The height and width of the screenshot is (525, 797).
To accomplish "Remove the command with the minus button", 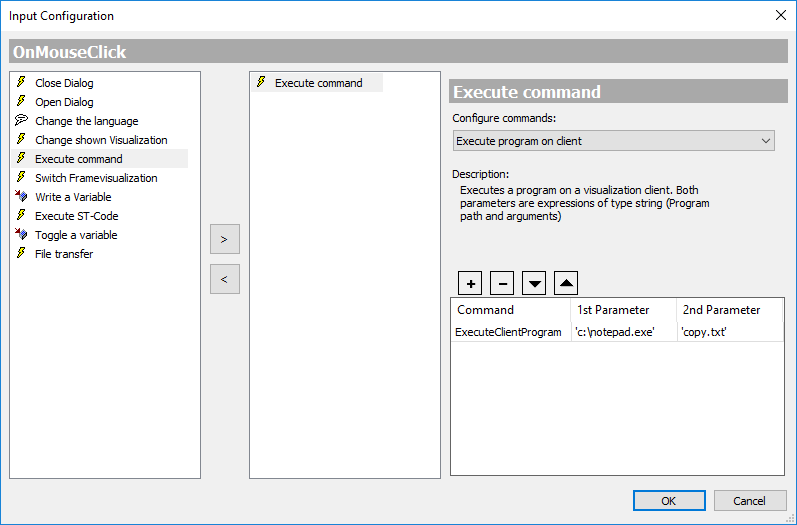I will (502, 283).
